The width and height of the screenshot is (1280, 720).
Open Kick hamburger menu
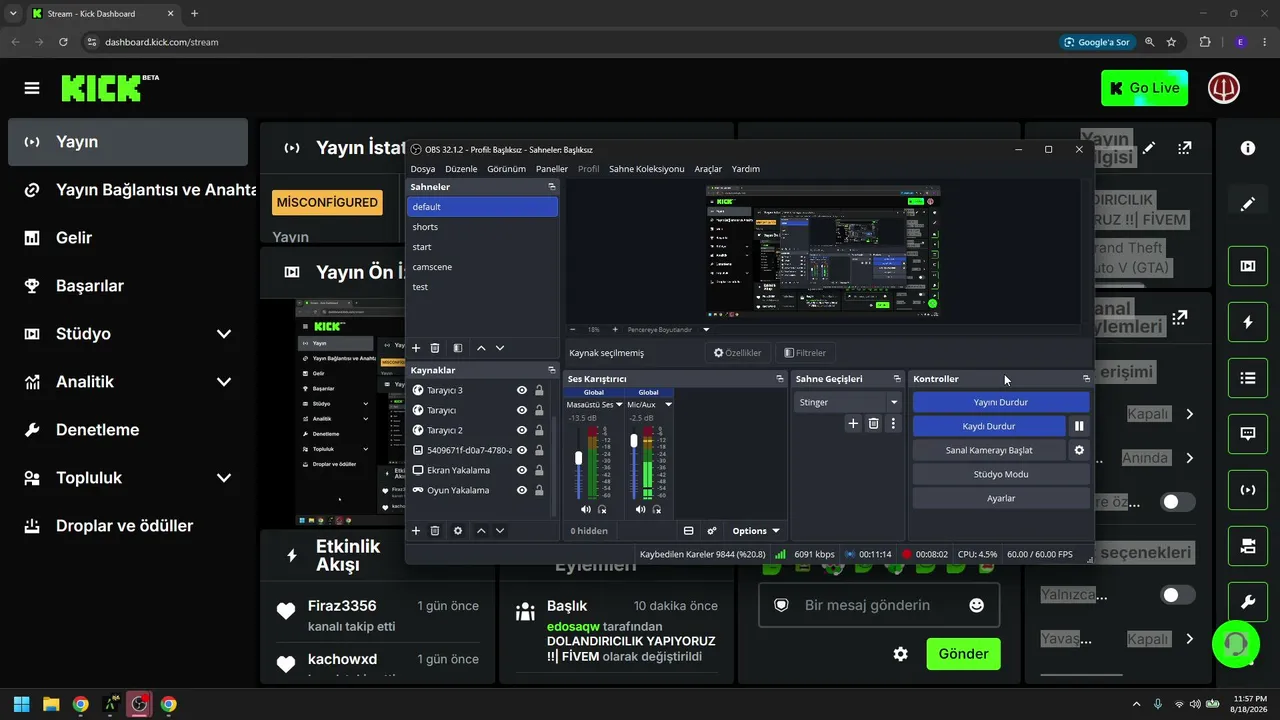(x=32, y=88)
